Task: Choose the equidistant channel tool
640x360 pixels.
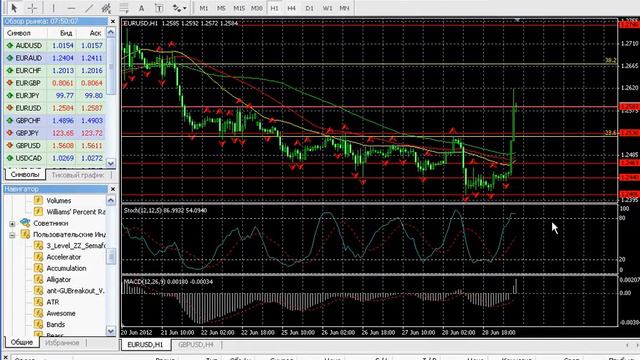Action: click(x=107, y=8)
